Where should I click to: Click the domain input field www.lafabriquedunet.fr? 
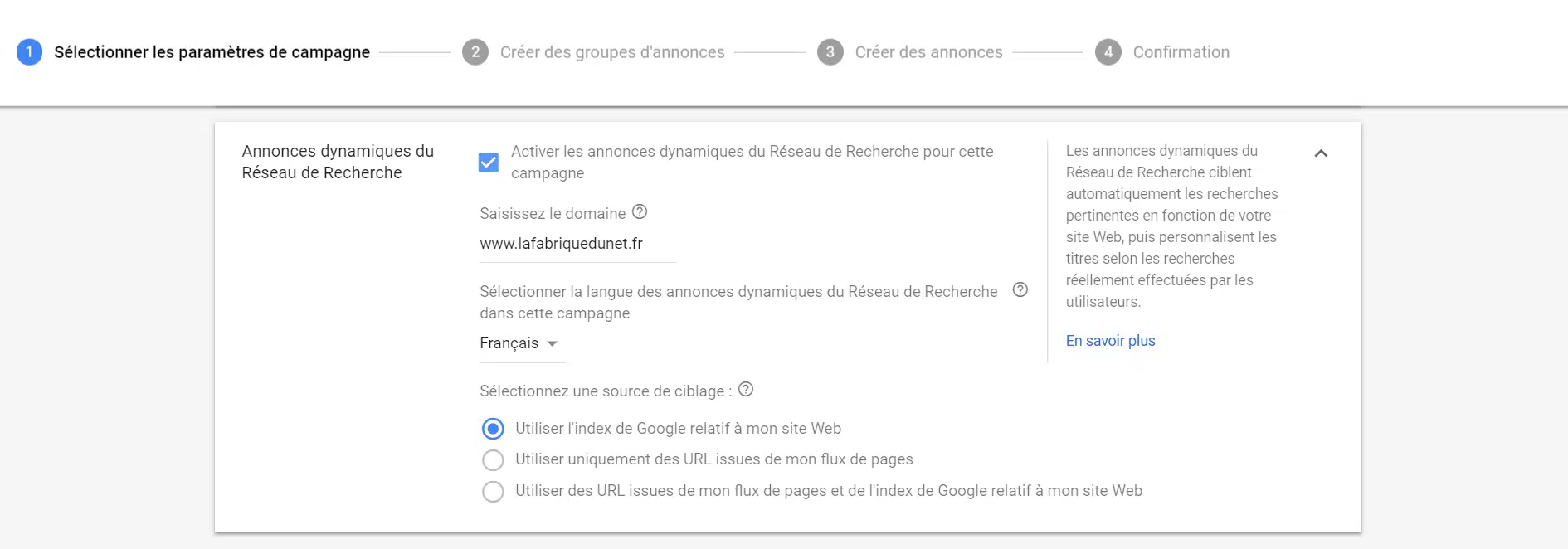point(562,243)
